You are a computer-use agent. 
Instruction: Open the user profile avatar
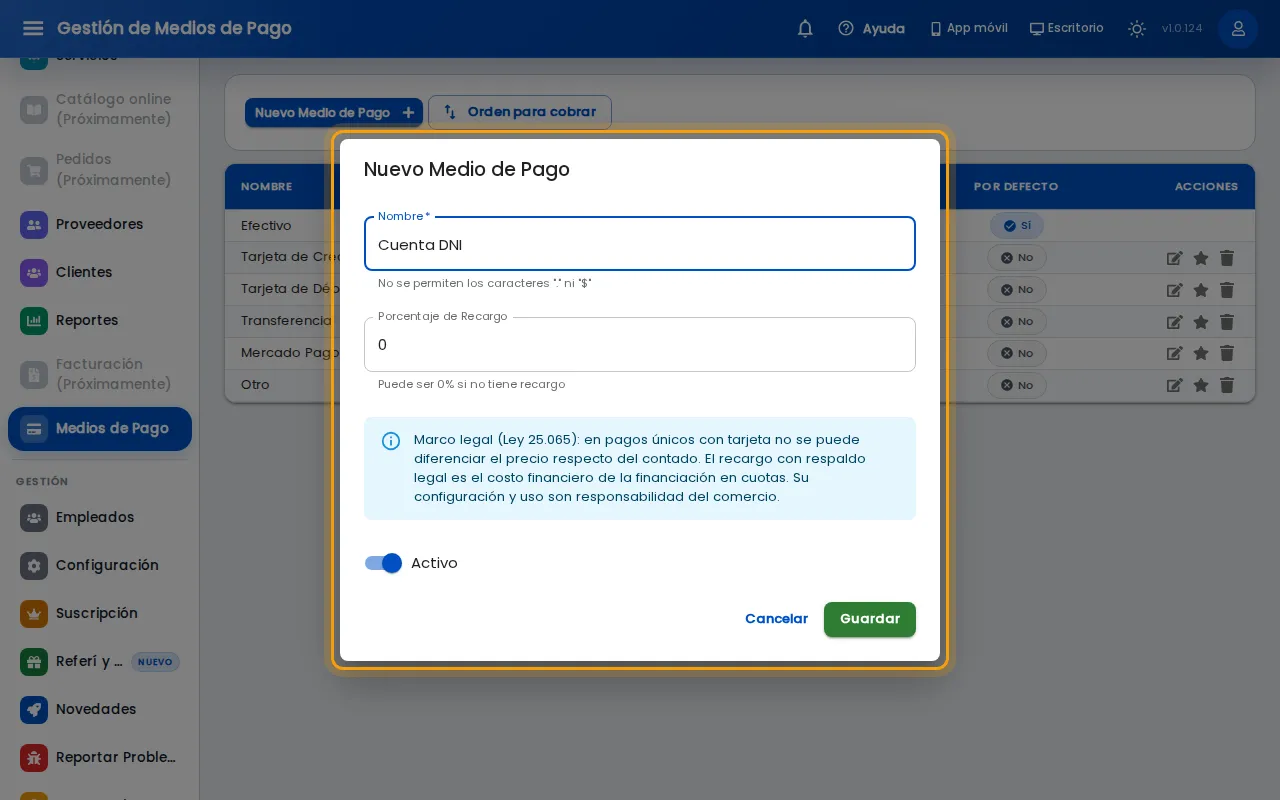[1238, 29]
